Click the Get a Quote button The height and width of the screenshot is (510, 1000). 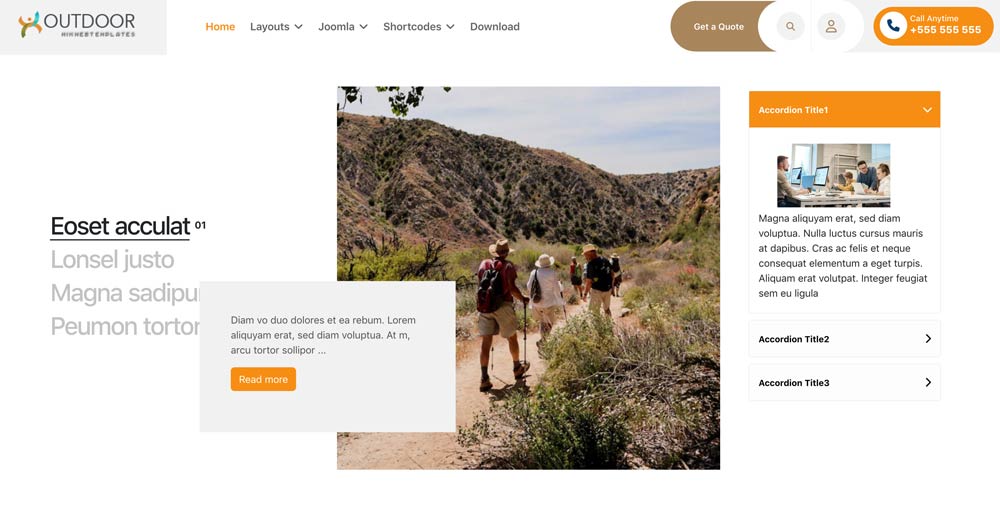click(719, 27)
